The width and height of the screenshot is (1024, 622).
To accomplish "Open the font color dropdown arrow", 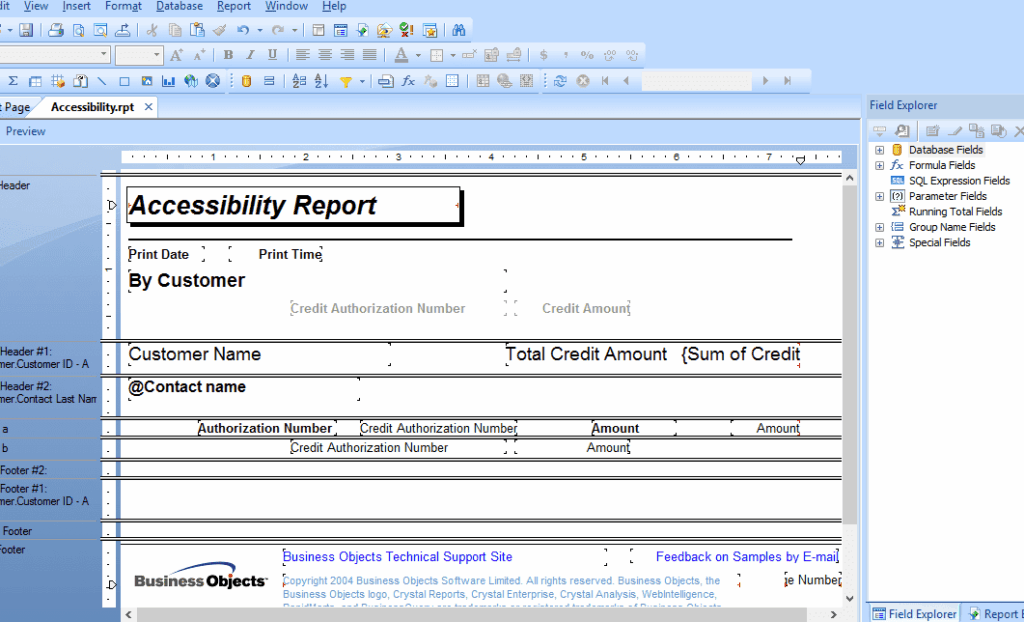I will [417, 55].
